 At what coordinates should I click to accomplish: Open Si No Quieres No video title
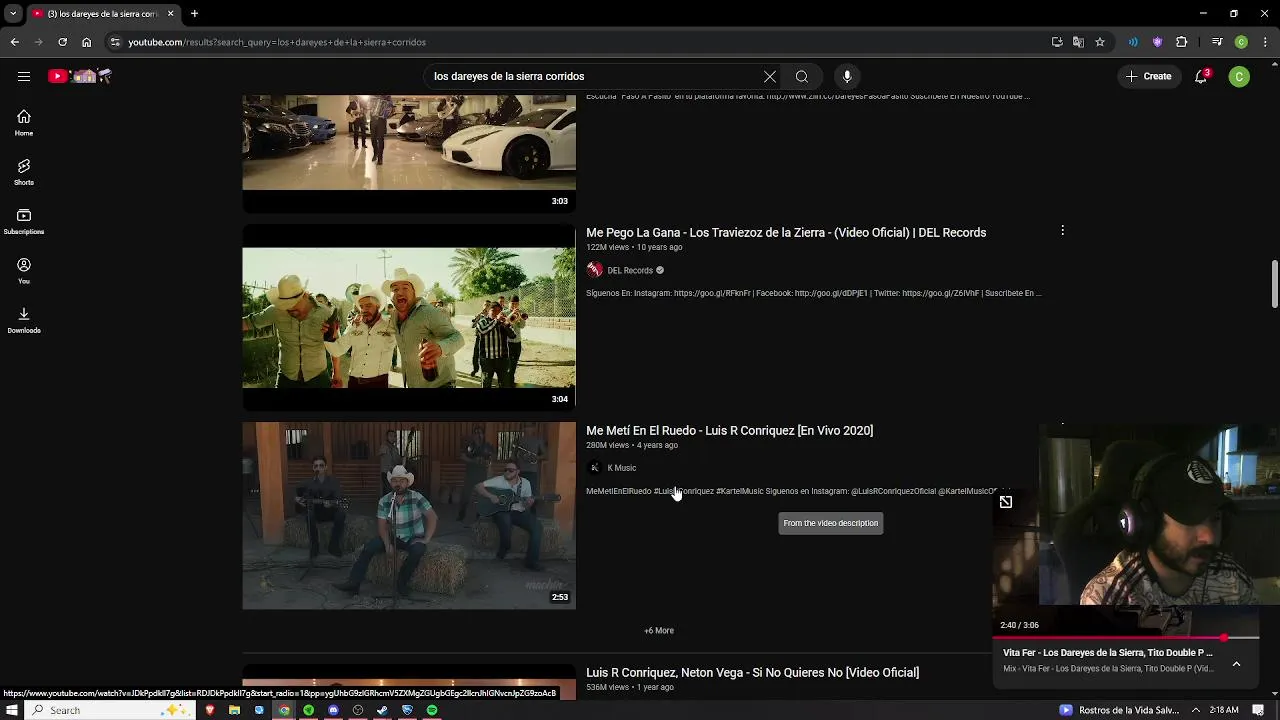pyautogui.click(x=752, y=672)
